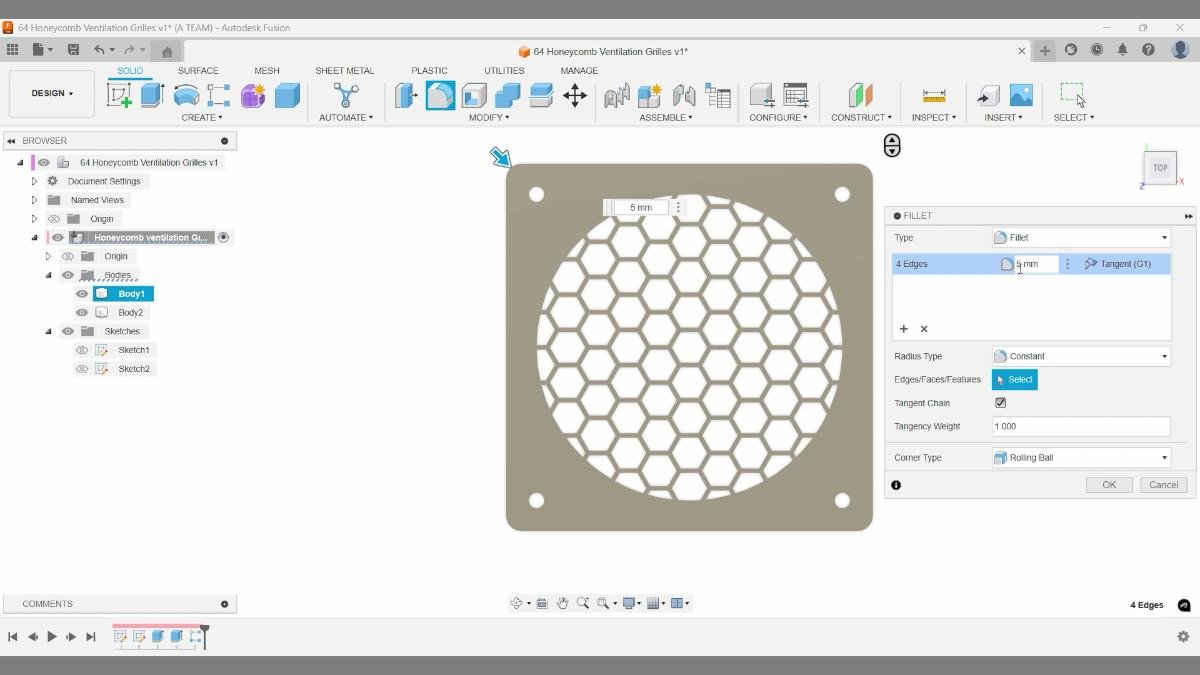Choose the Combine tool icon
This screenshot has height=675, width=1200.
pyautogui.click(x=508, y=95)
